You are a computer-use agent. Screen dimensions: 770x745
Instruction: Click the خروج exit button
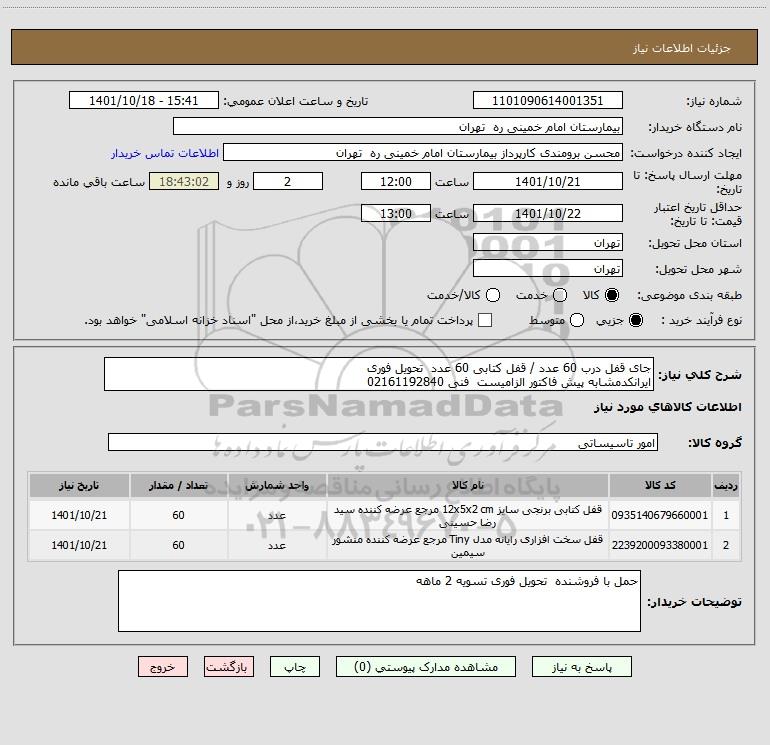point(163,667)
